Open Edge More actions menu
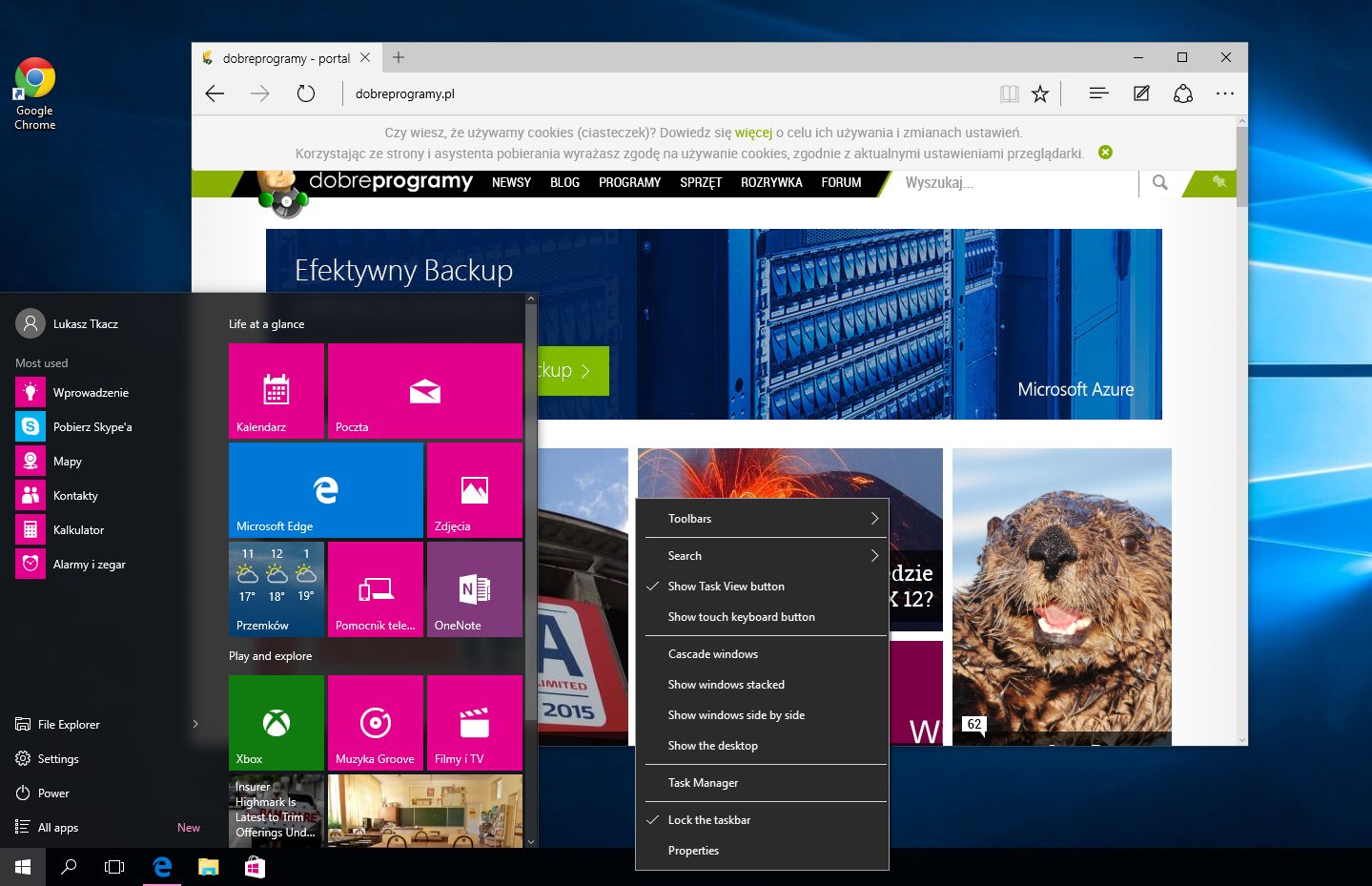Image resolution: width=1372 pixels, height=886 pixels. [1225, 93]
